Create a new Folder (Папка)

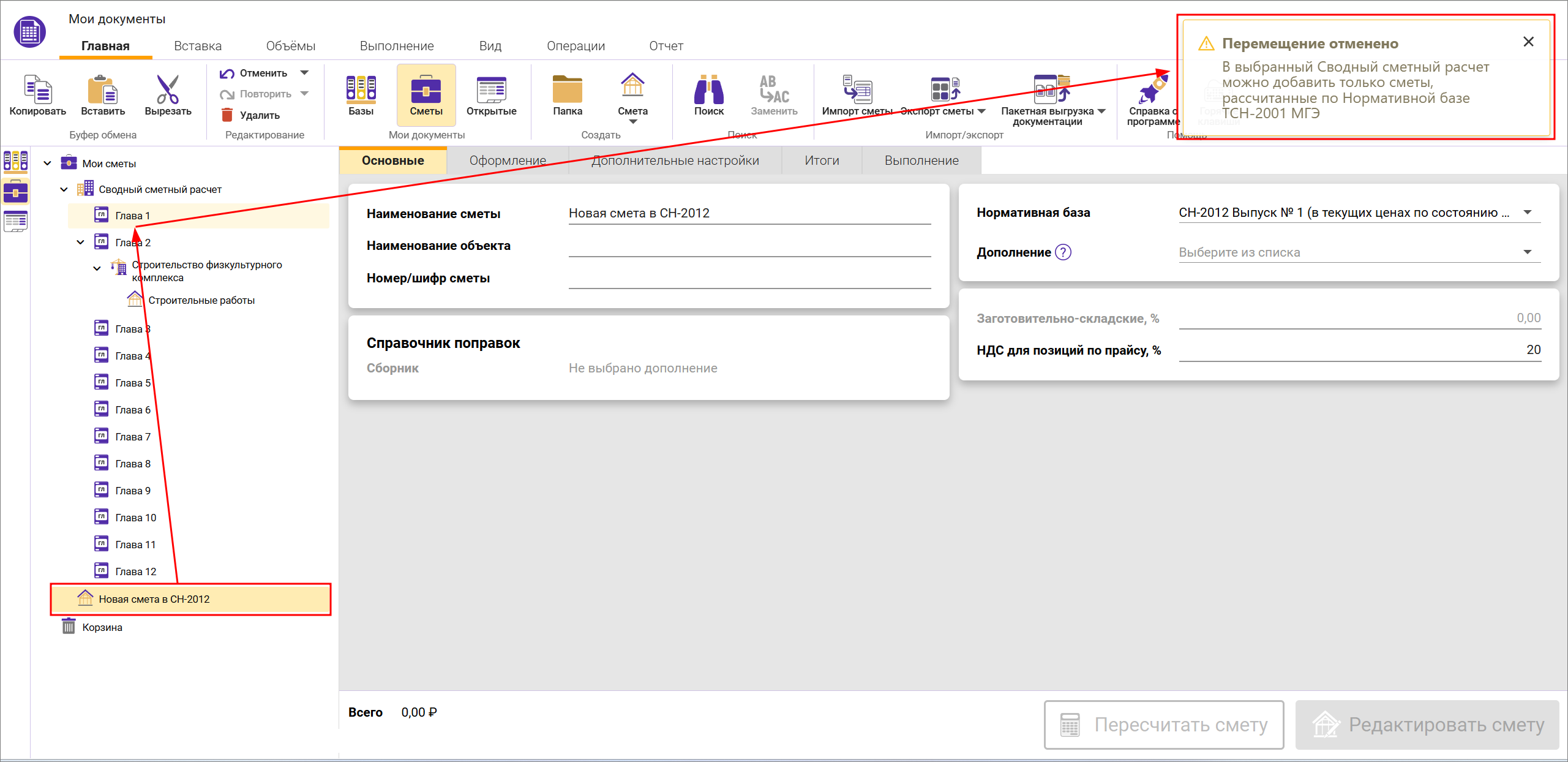(x=567, y=90)
